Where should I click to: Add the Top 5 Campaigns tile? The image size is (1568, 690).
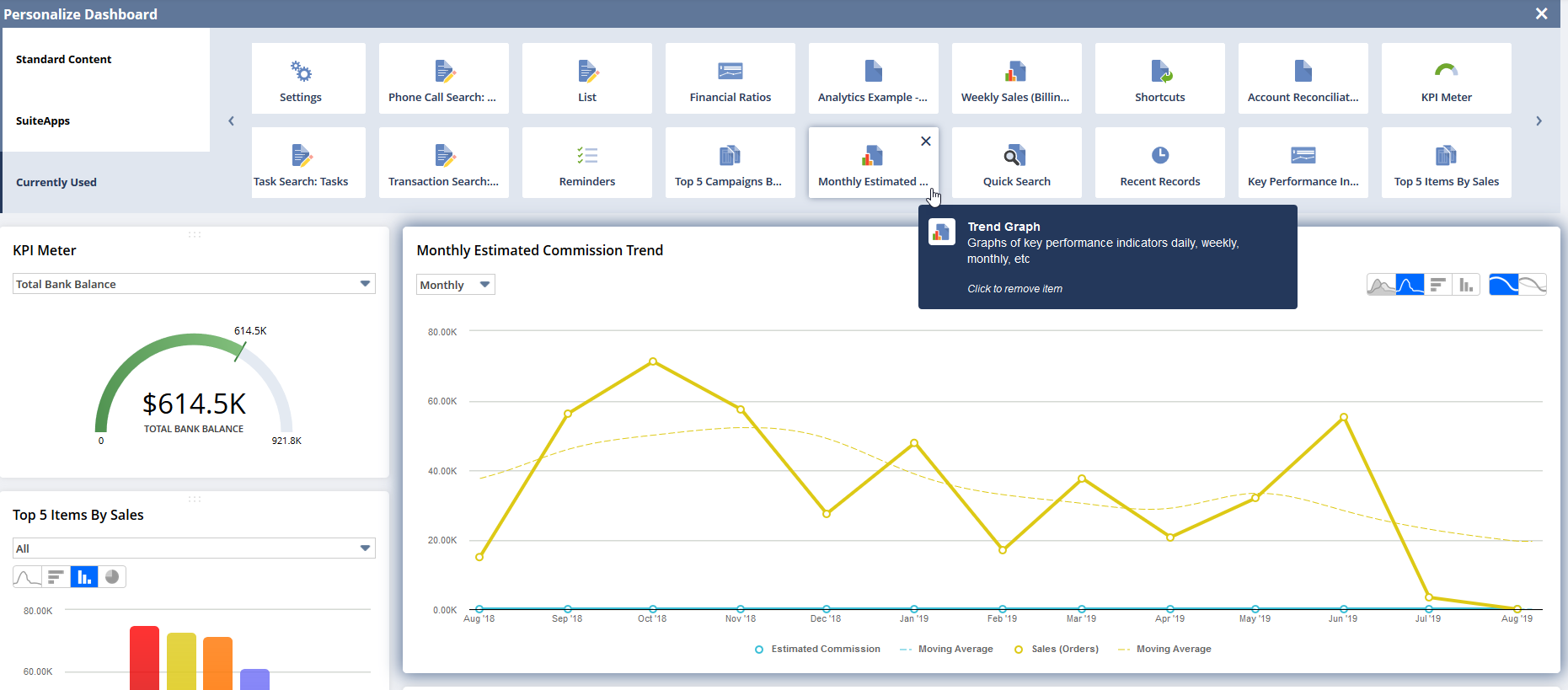[x=730, y=163]
